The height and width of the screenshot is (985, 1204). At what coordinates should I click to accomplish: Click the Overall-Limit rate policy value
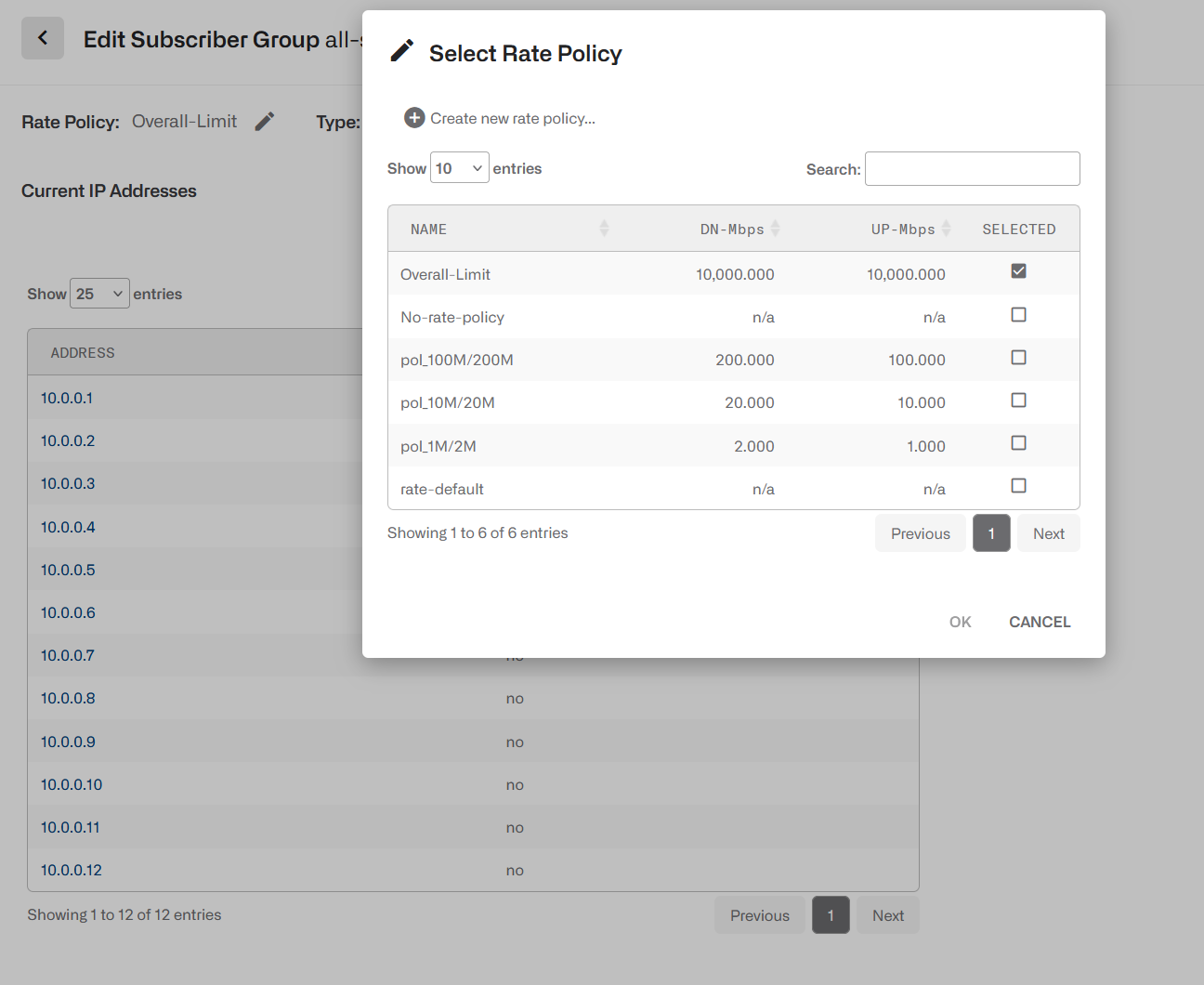[184, 121]
